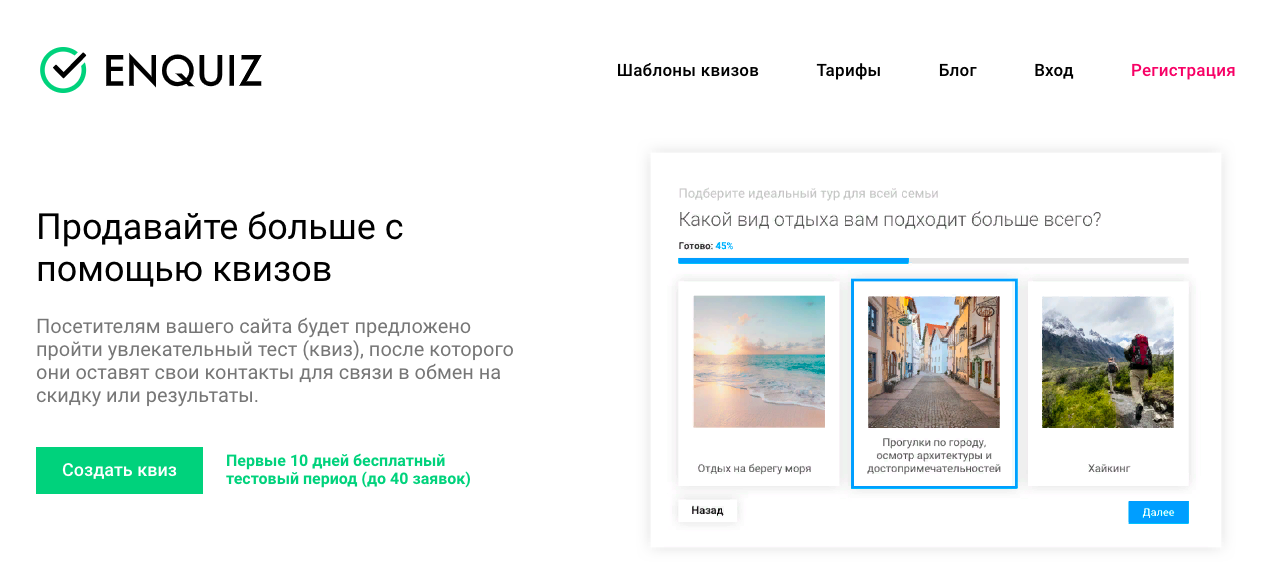Choose the Прогулки по городу answer label
The image size is (1262, 571).
pyautogui.click(x=933, y=455)
